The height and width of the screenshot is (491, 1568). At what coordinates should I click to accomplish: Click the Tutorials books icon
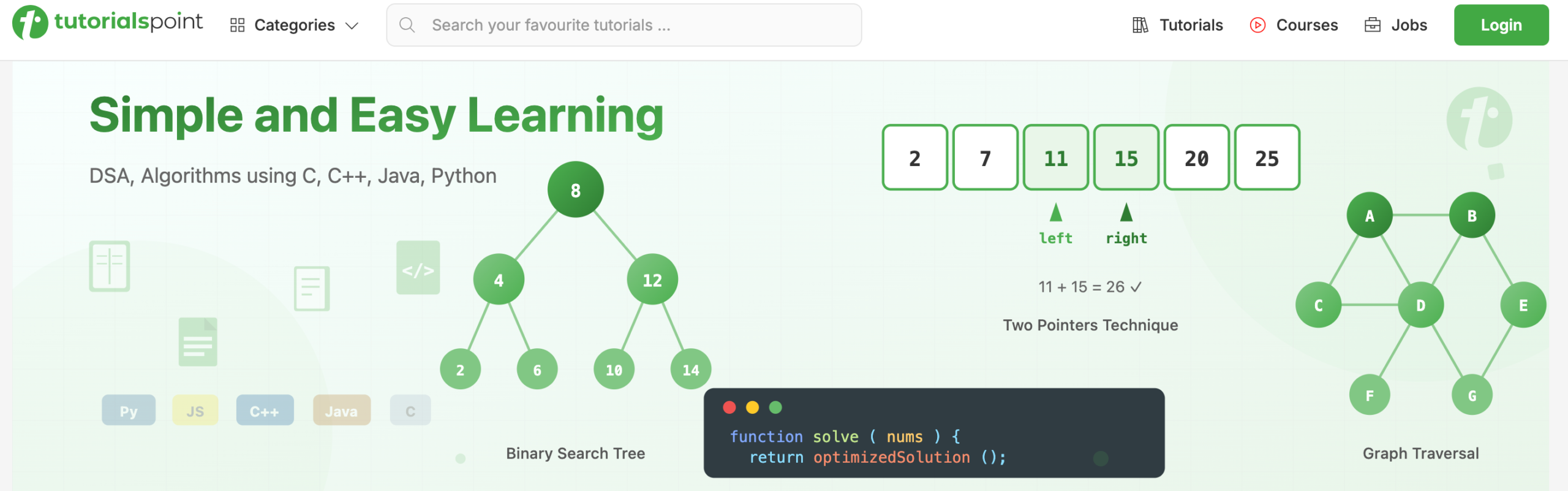[x=1140, y=25]
